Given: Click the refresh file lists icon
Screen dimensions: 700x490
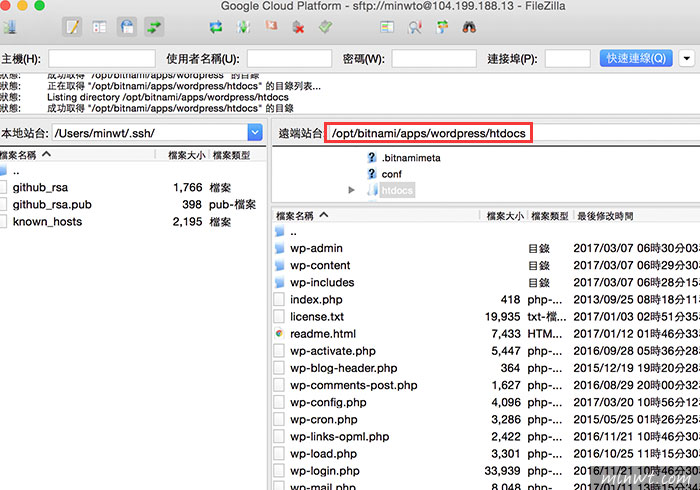Looking at the screenshot, I should coord(216,27).
